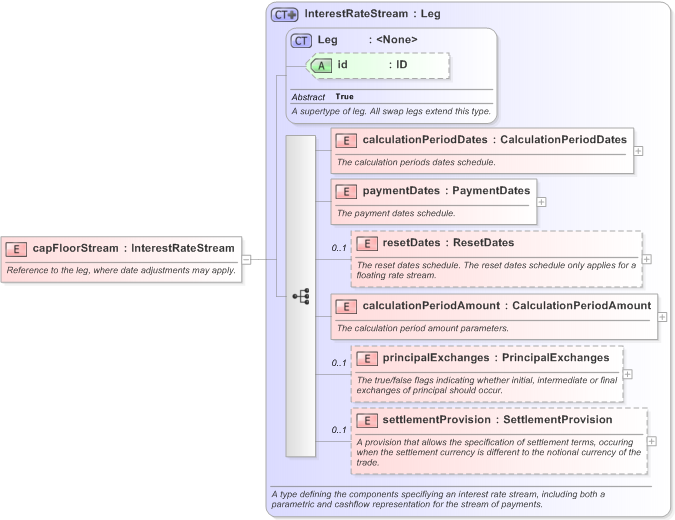
Task: Select principalExchanges : PrincipalExchanges label
Action: click(496, 358)
